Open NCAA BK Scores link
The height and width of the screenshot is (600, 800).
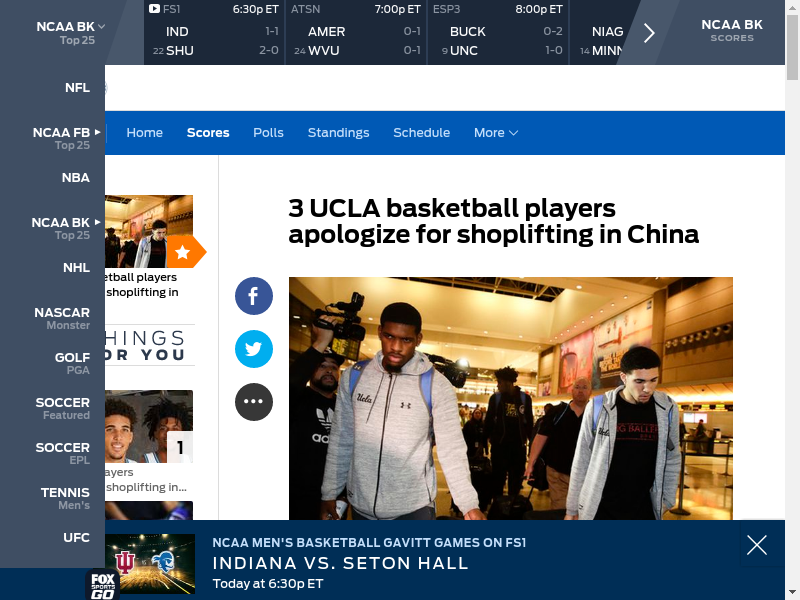click(x=732, y=31)
